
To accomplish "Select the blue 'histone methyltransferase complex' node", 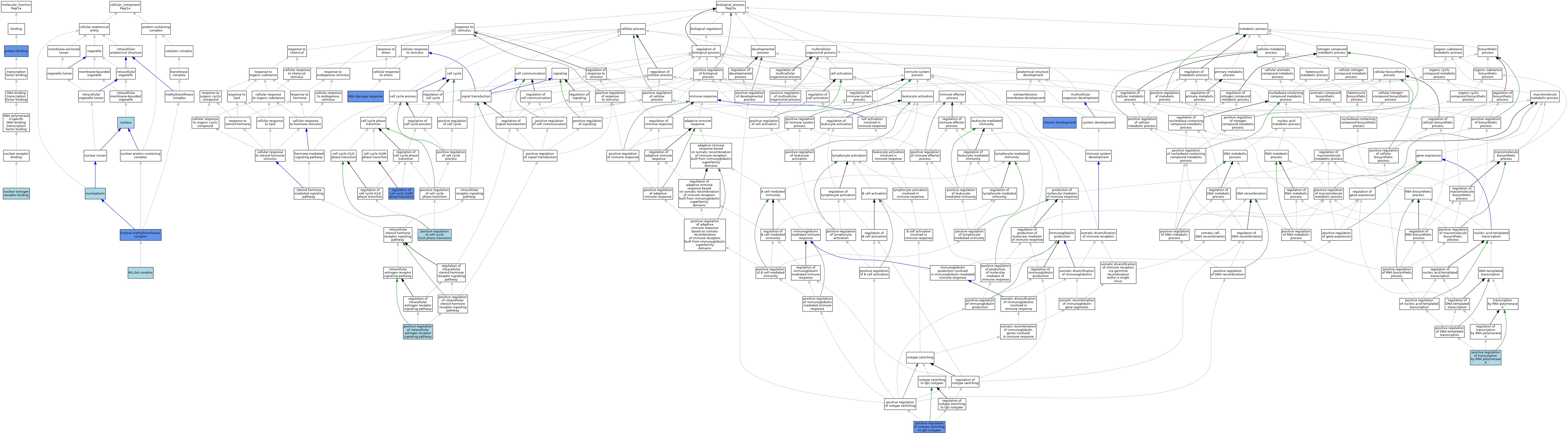I will click(141, 234).
